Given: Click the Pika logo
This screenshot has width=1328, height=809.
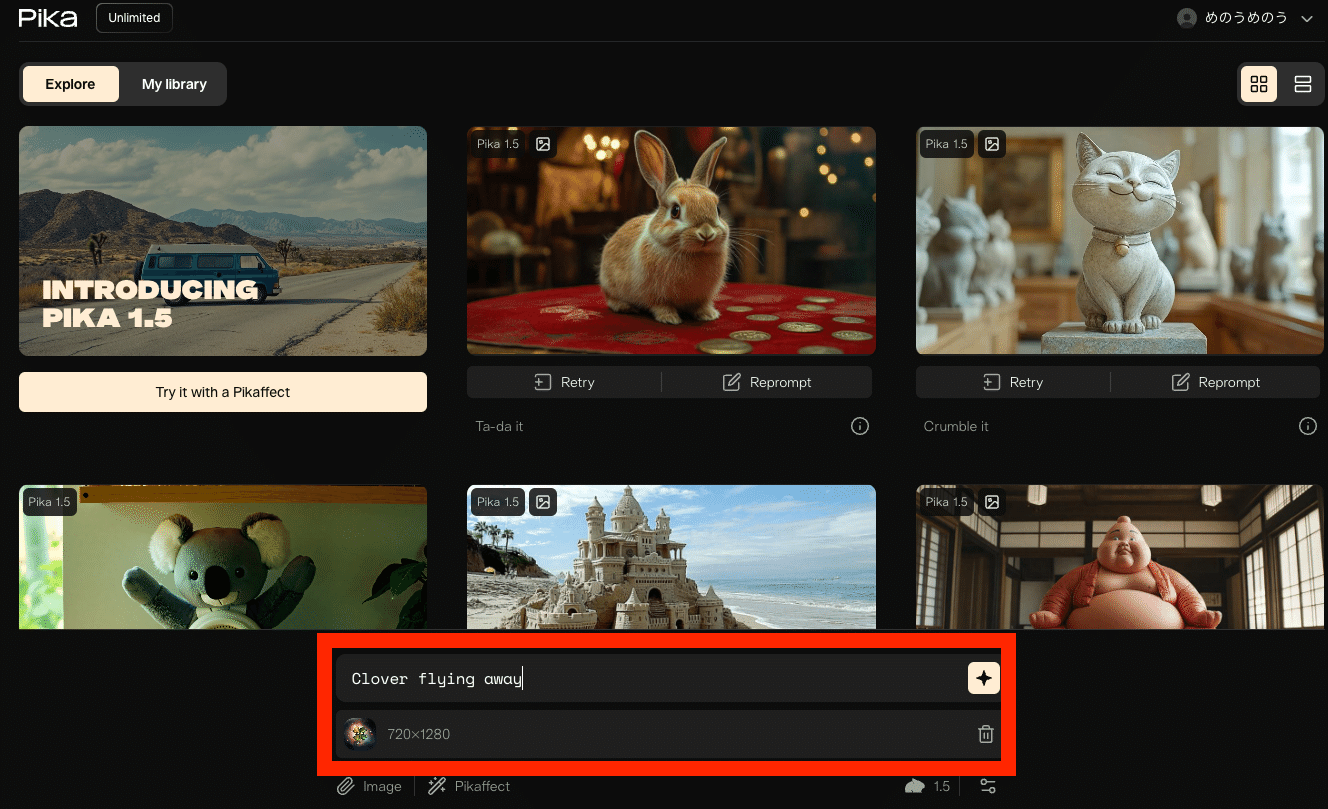Looking at the screenshot, I should tap(48, 18).
